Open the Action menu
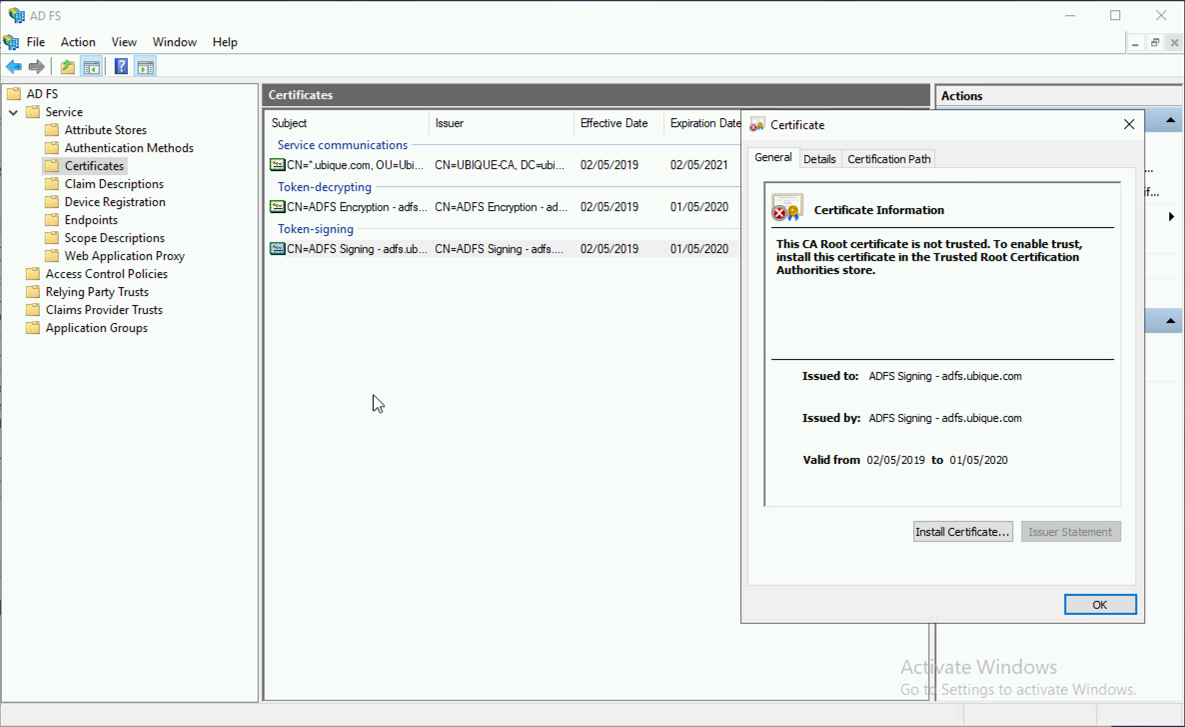This screenshot has width=1185, height=727. 78,42
